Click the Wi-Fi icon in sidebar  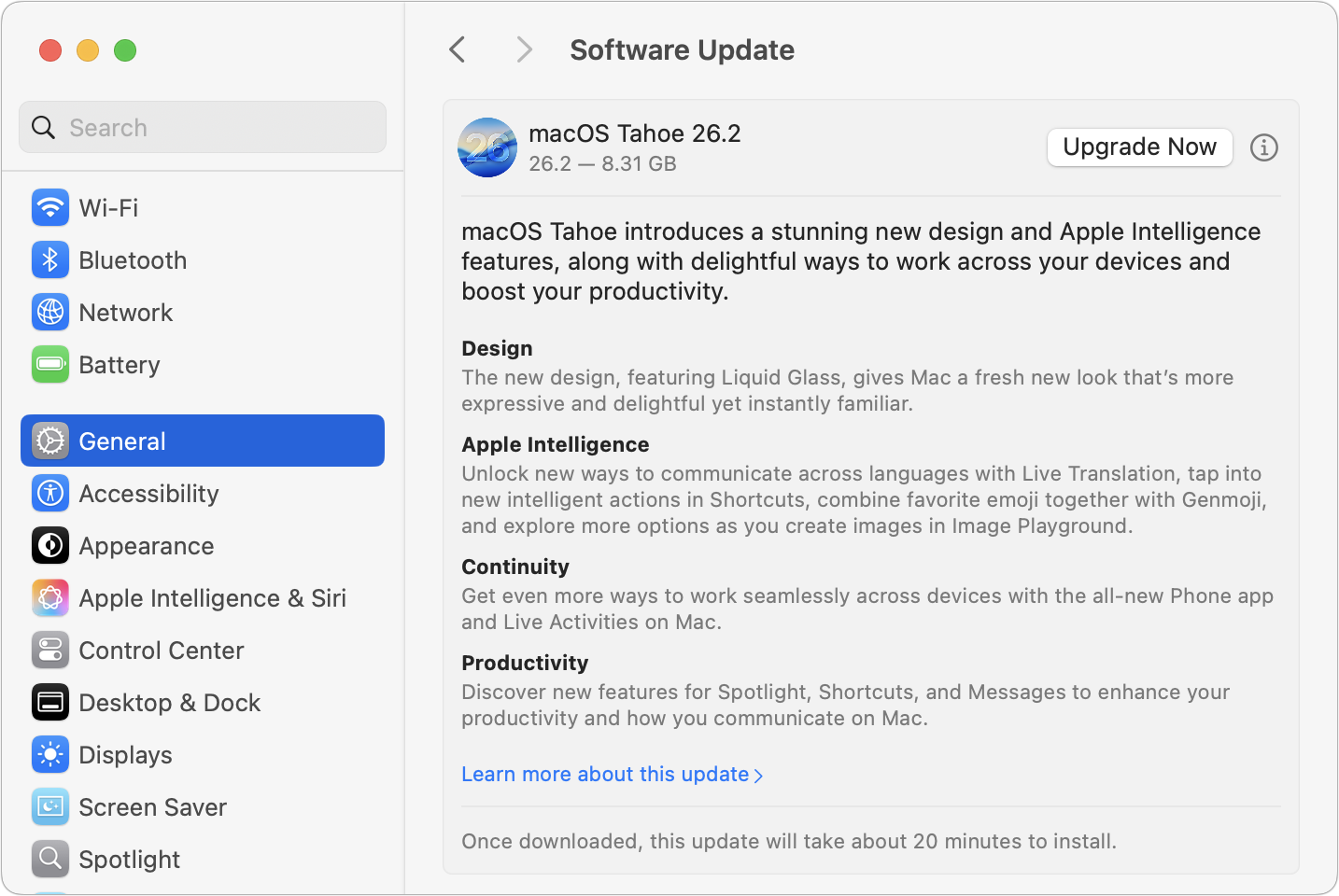tap(50, 207)
